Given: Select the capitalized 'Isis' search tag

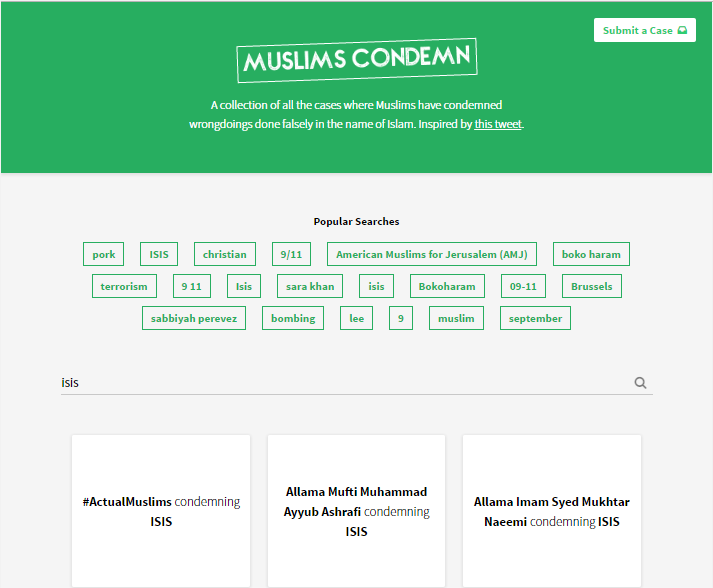Looking at the screenshot, I should pos(244,286).
